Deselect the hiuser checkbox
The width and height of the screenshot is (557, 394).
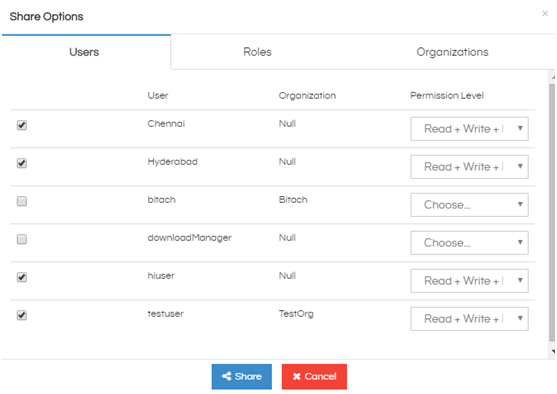coord(22,277)
